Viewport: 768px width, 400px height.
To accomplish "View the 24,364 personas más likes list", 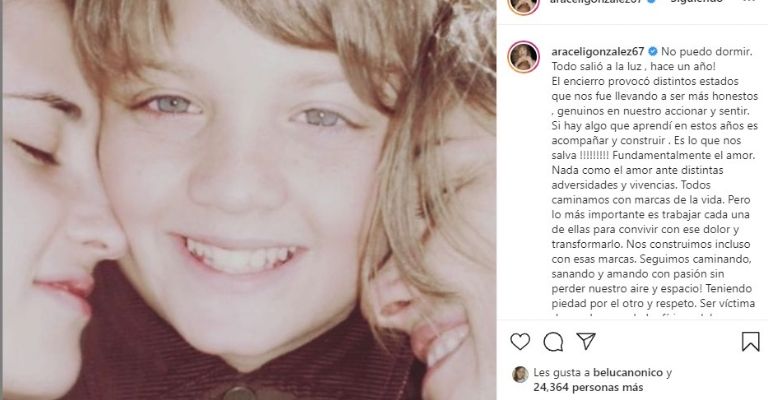I will click(x=588, y=388).
